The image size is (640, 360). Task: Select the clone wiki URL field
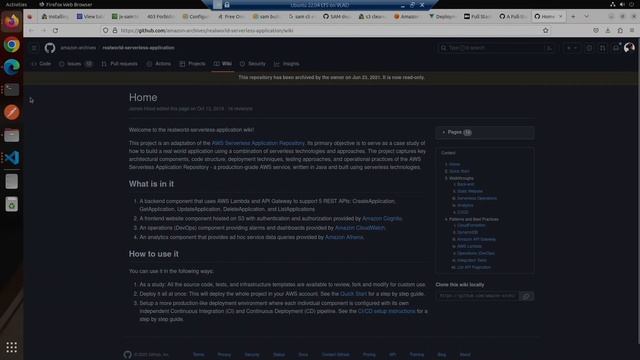tap(478, 296)
